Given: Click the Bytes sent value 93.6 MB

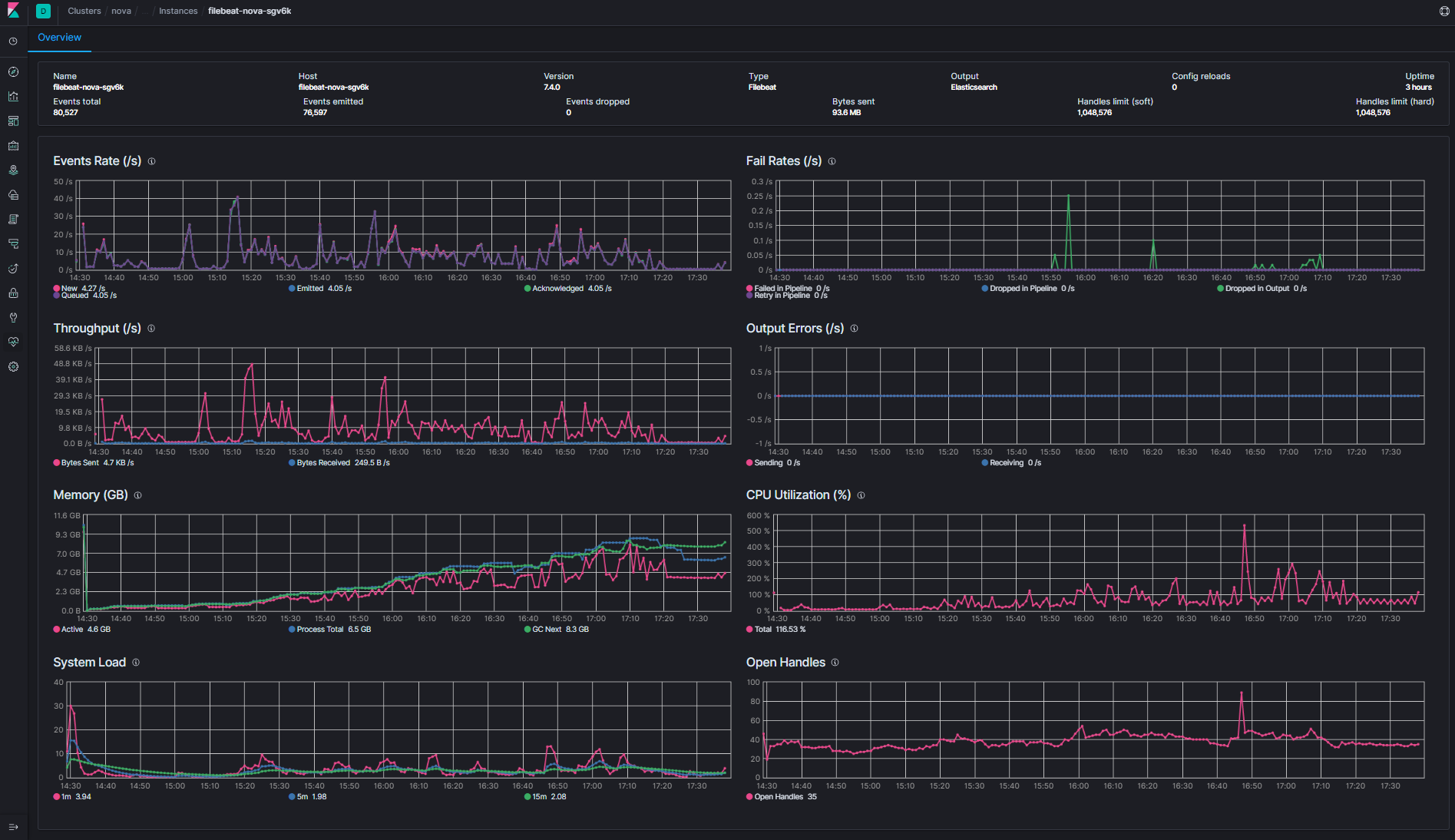Looking at the screenshot, I should 846,113.
